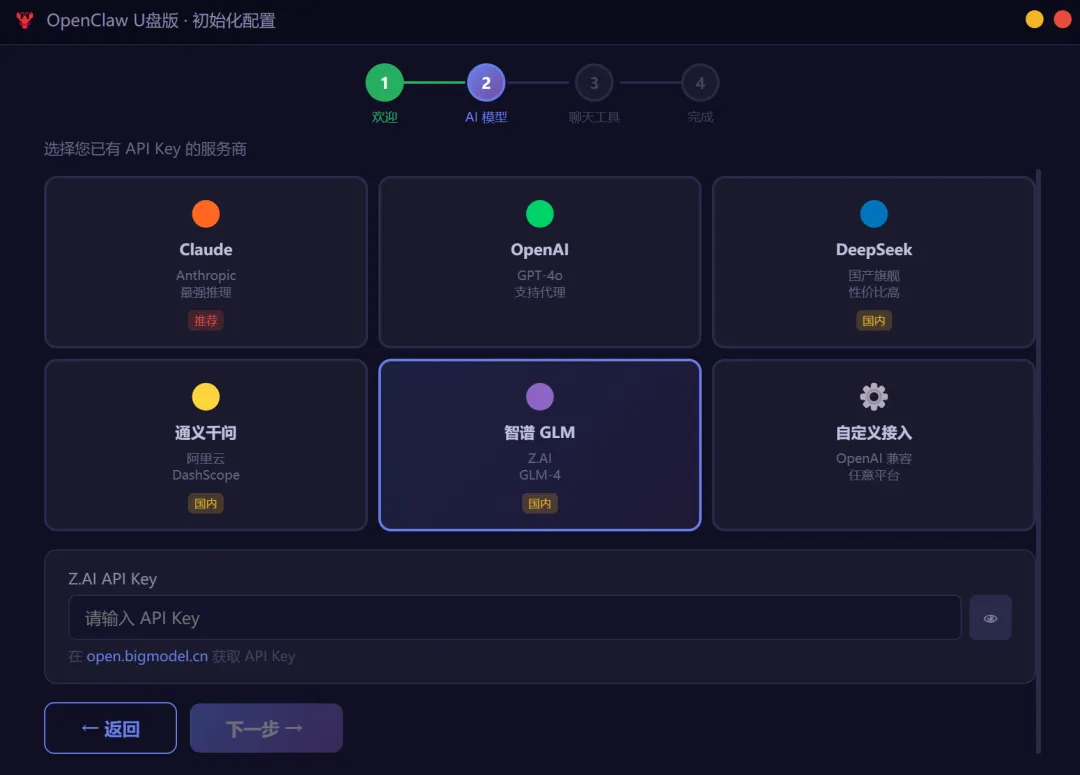Click the yellow minimize window button
1080x775 pixels.
[1035, 19]
